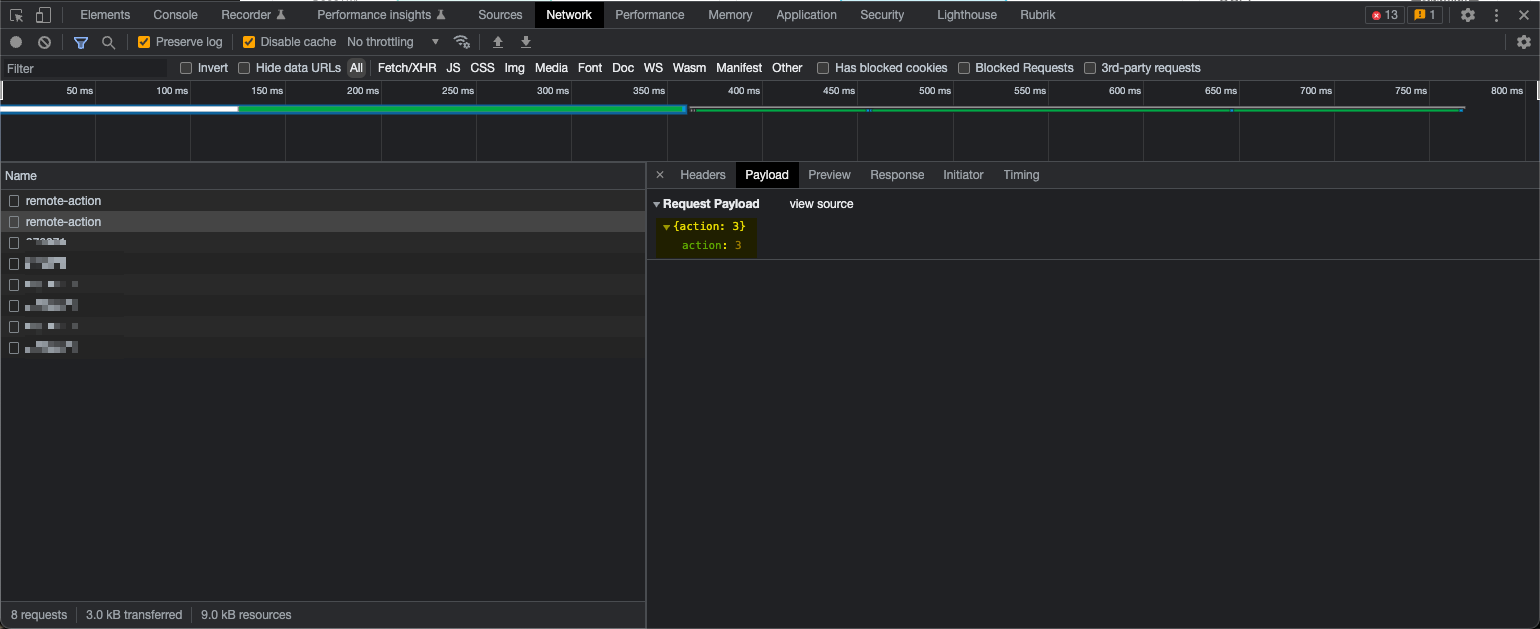Export HAR file download arrow
This screenshot has width=1540, height=629.
coord(525,42)
